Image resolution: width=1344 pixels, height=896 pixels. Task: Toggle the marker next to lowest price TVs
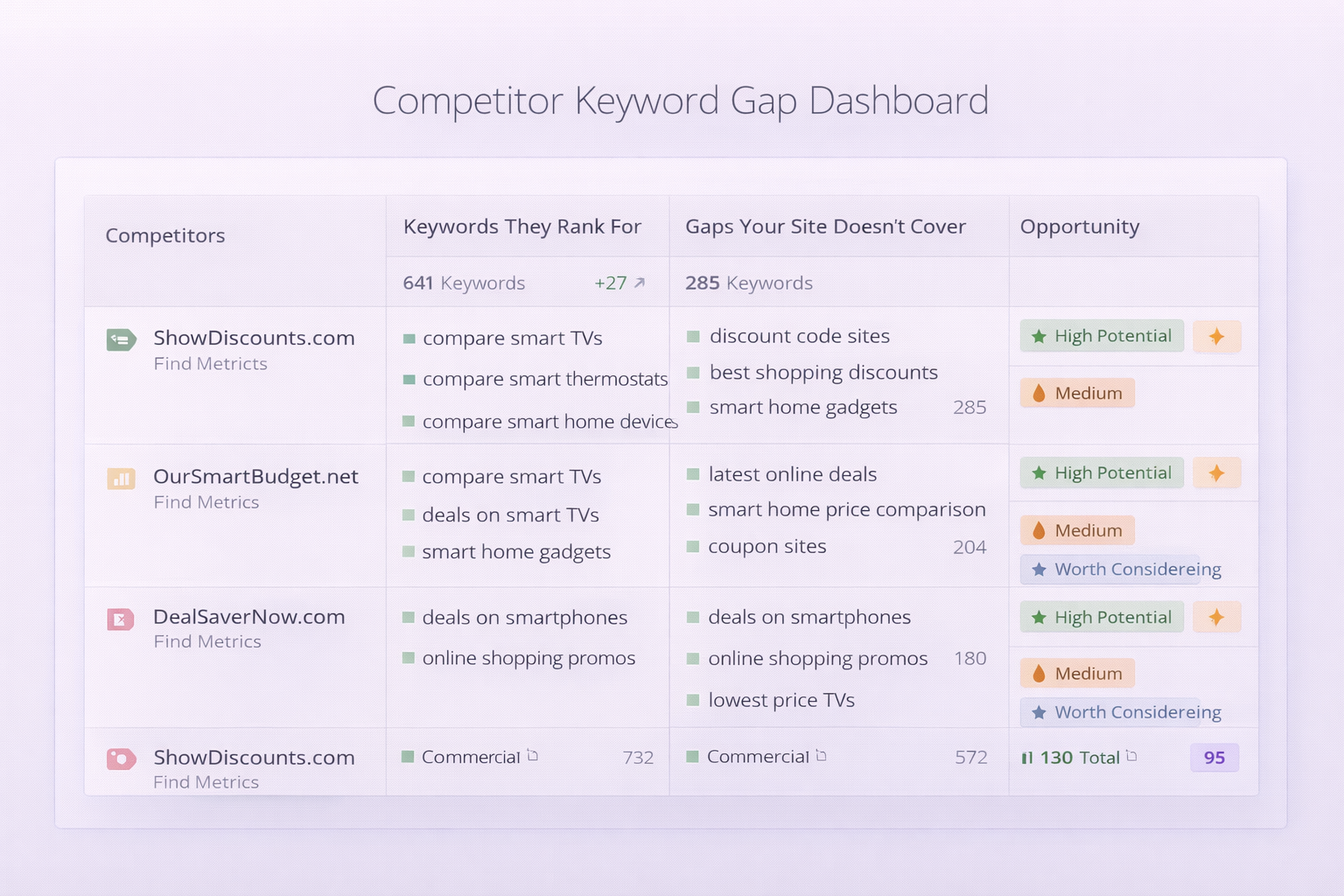coord(692,700)
